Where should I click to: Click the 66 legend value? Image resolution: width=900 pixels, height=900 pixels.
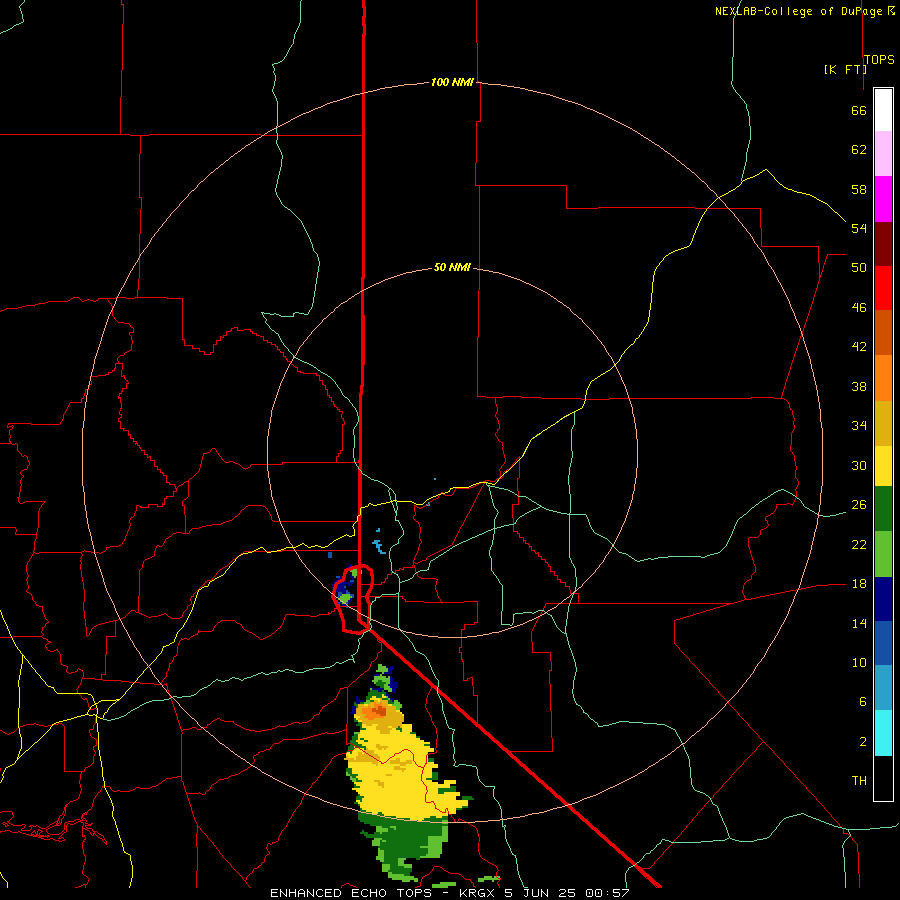859,111
